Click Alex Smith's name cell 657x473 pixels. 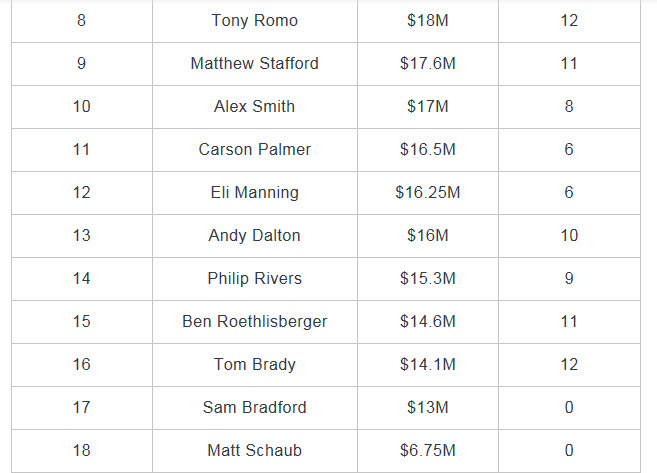[x=254, y=106]
